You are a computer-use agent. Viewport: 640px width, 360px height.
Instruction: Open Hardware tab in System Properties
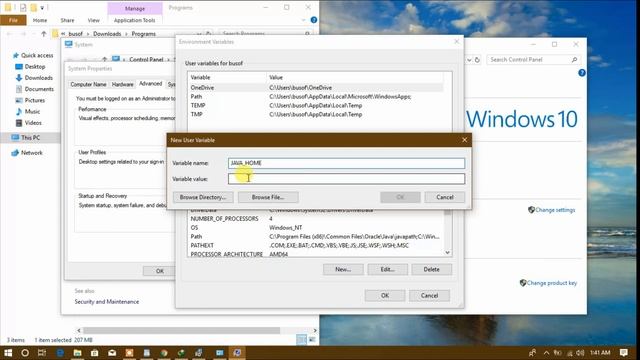[x=122, y=84]
